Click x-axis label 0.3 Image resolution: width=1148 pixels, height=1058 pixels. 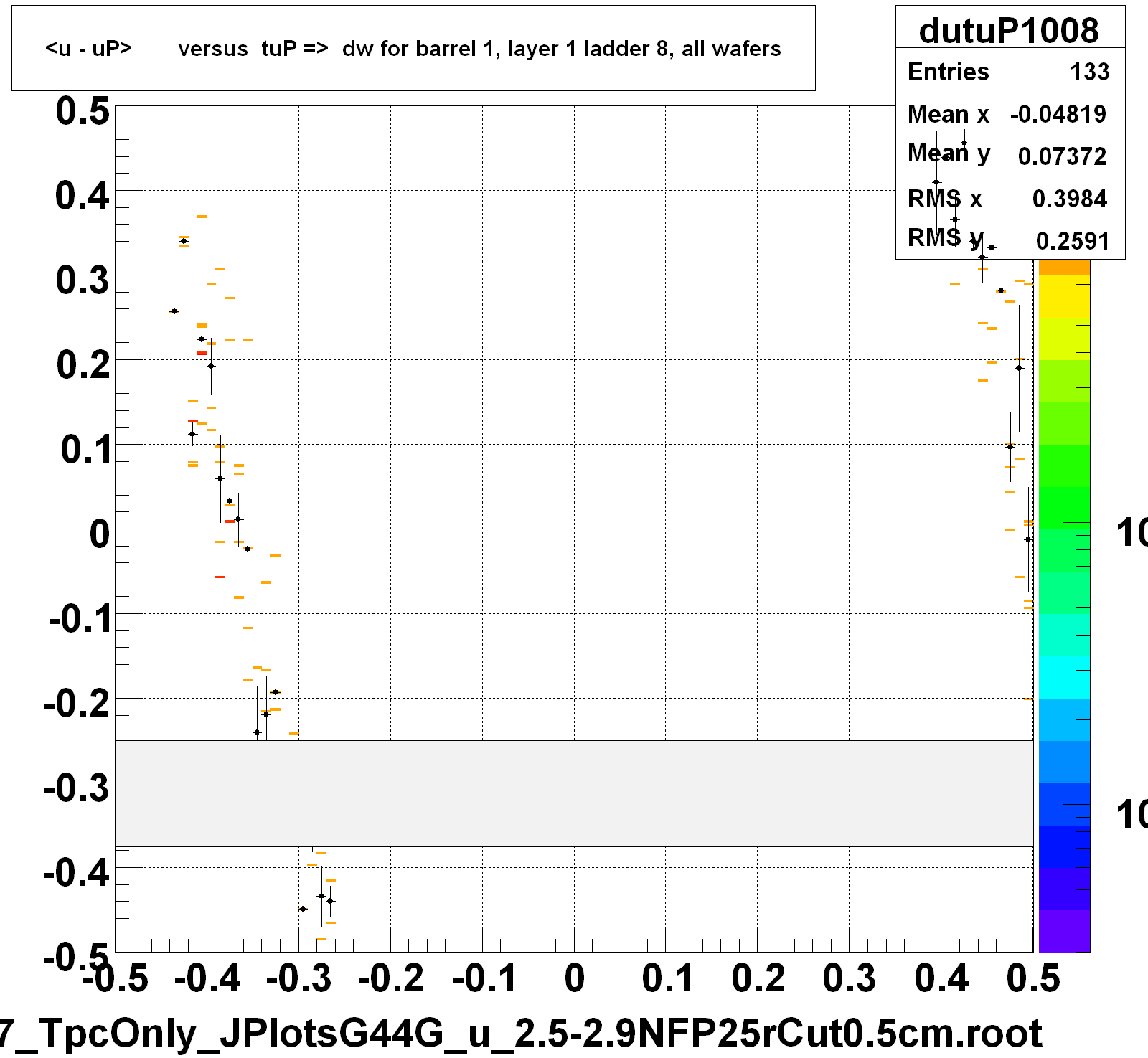pos(850,978)
